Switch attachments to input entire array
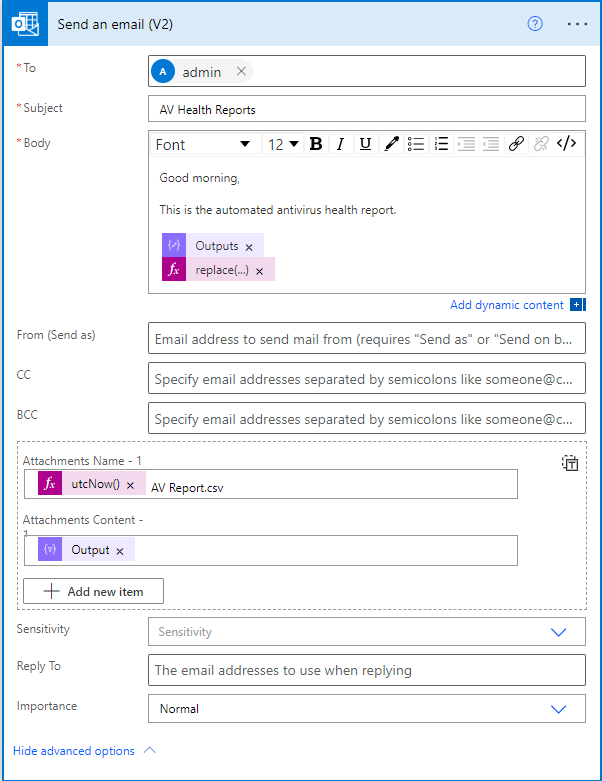602x781 pixels. pos(569,463)
